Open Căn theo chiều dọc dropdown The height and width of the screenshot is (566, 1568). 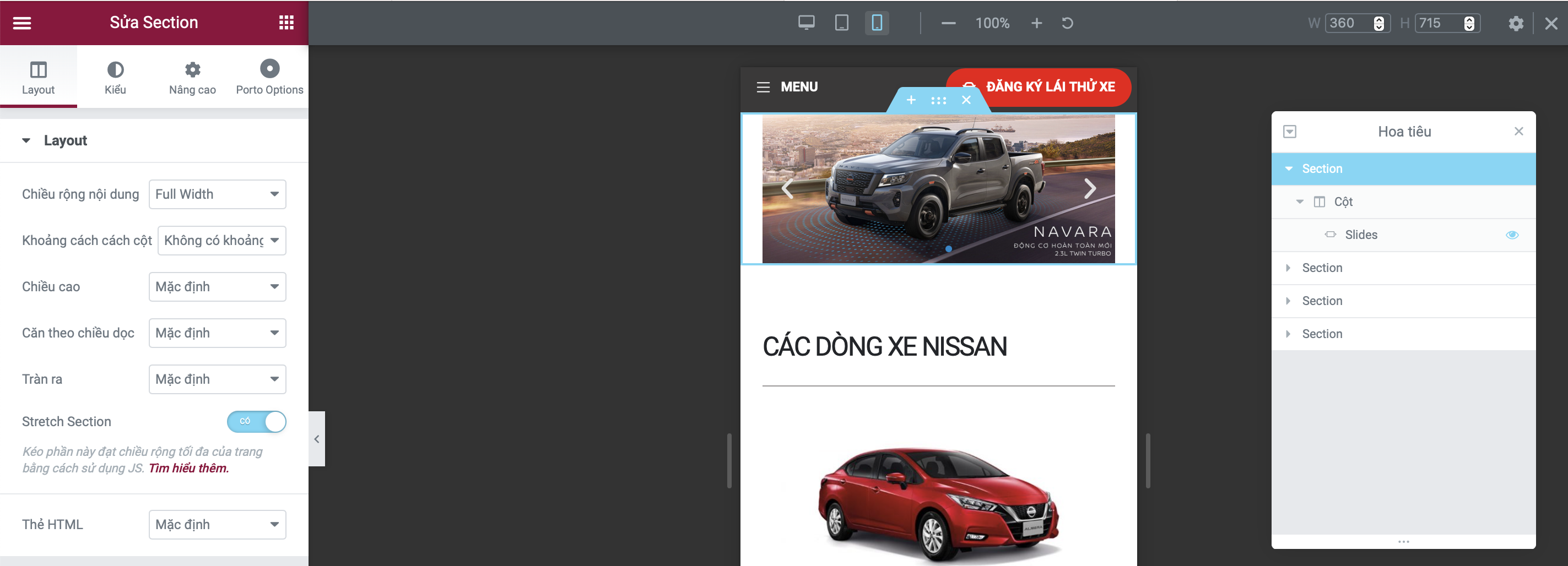click(x=217, y=333)
